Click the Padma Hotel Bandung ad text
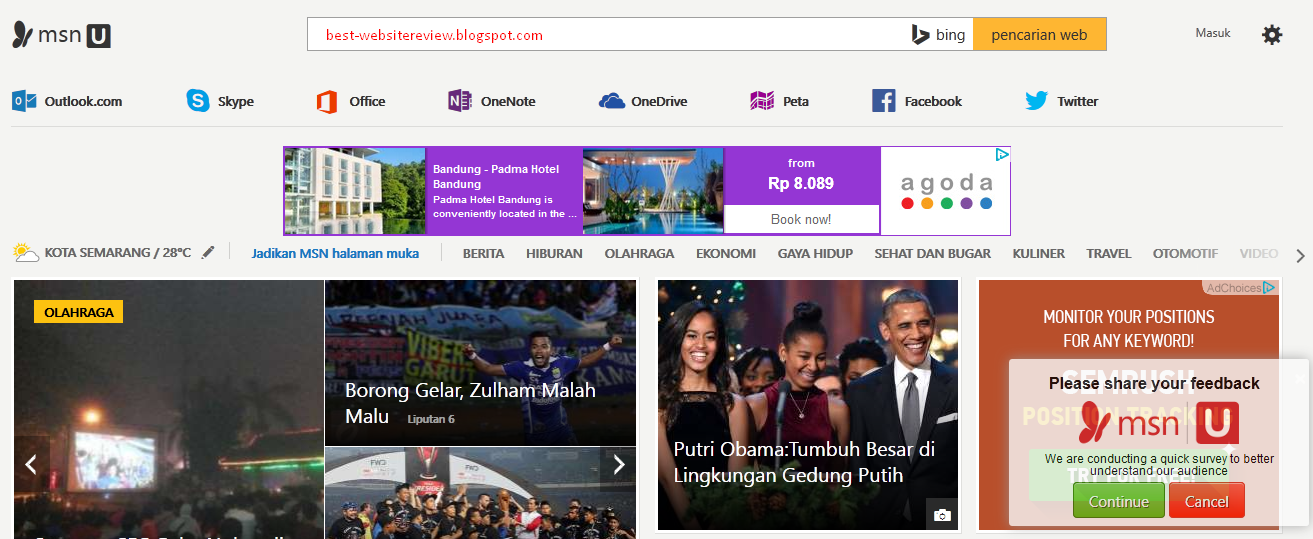Image resolution: width=1313 pixels, height=539 pixels. (x=505, y=191)
